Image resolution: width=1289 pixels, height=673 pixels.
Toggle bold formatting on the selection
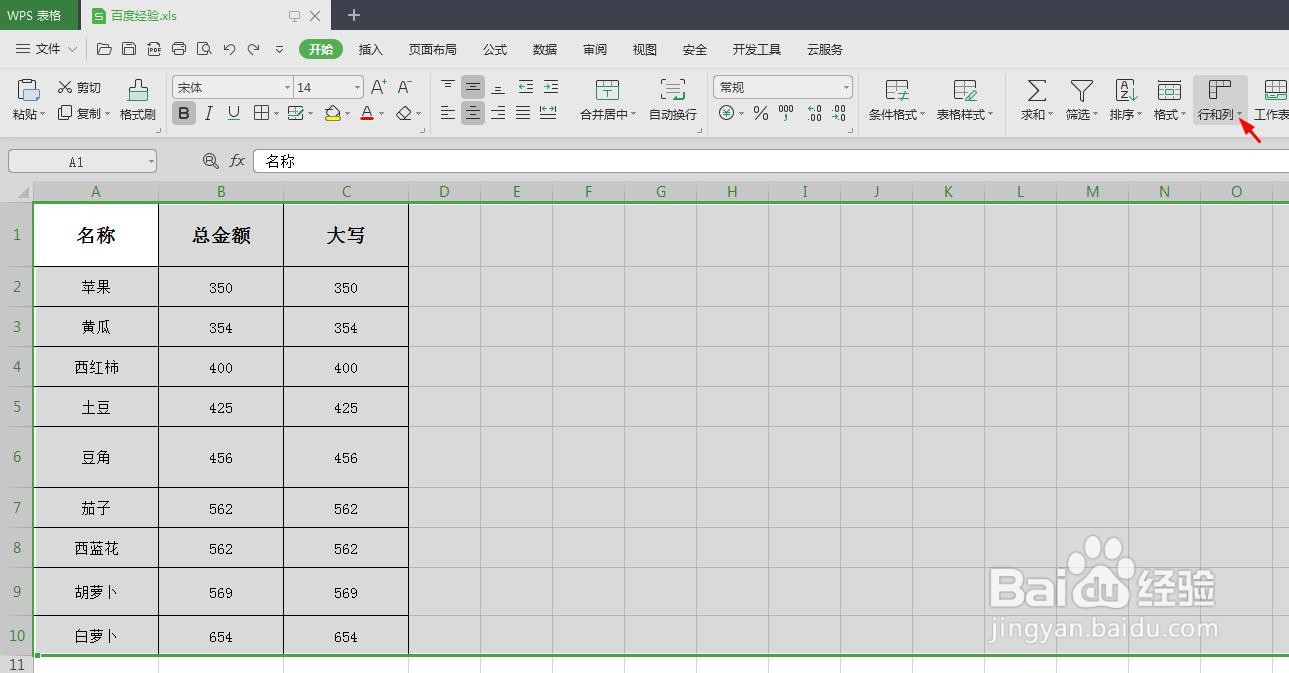183,113
